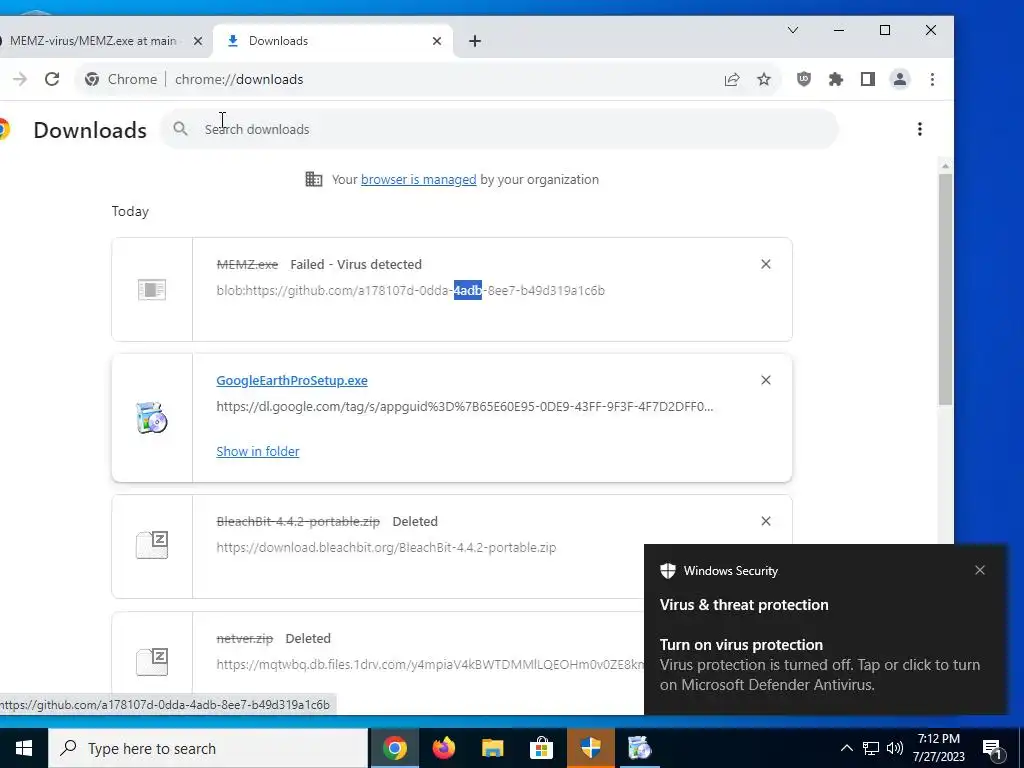Open the Downloads page more actions menu
Screen dimensions: 1024x768
(x=920, y=129)
